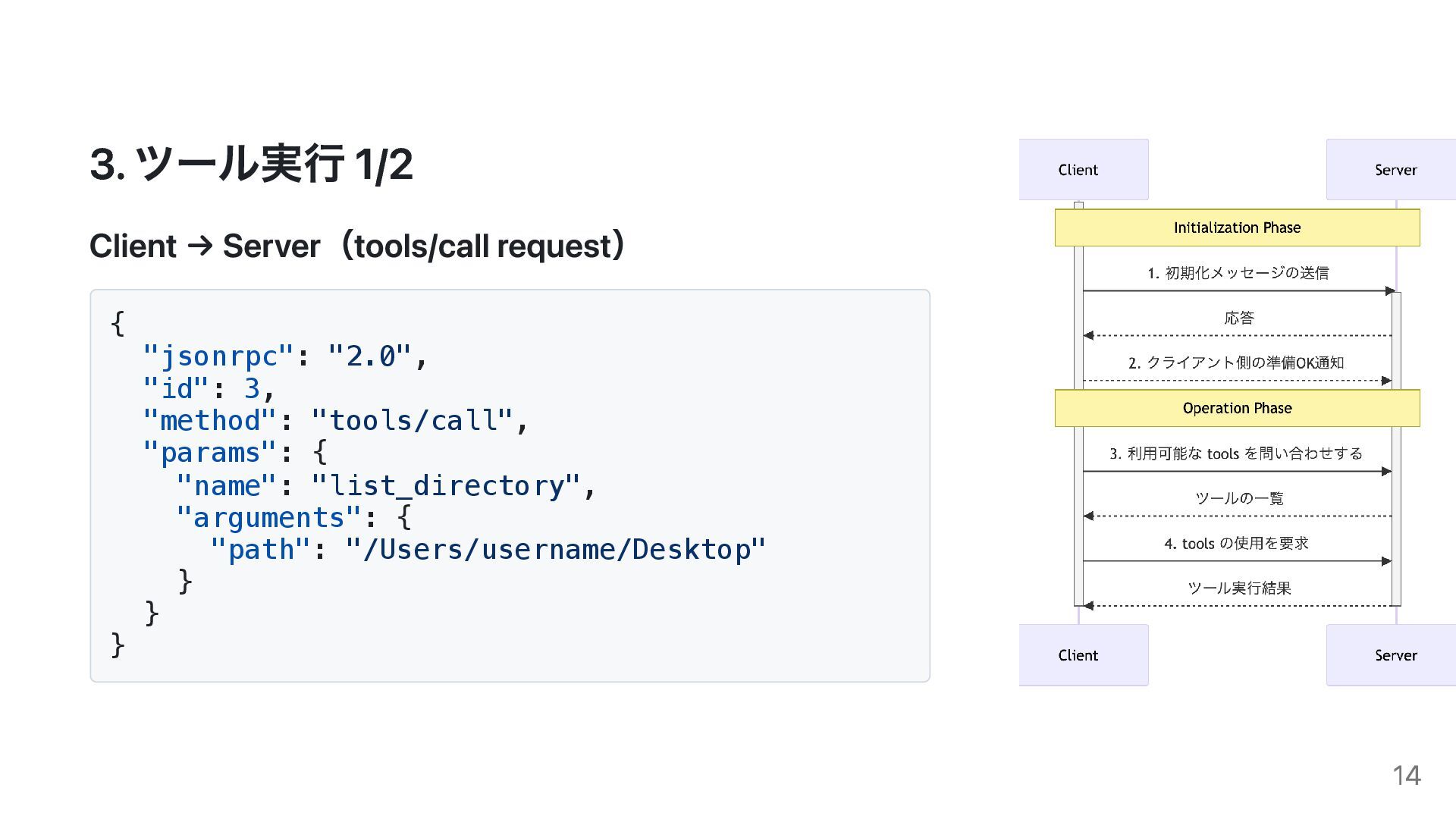
Task: Click the "list_directory" name value
Action: [x=446, y=485]
